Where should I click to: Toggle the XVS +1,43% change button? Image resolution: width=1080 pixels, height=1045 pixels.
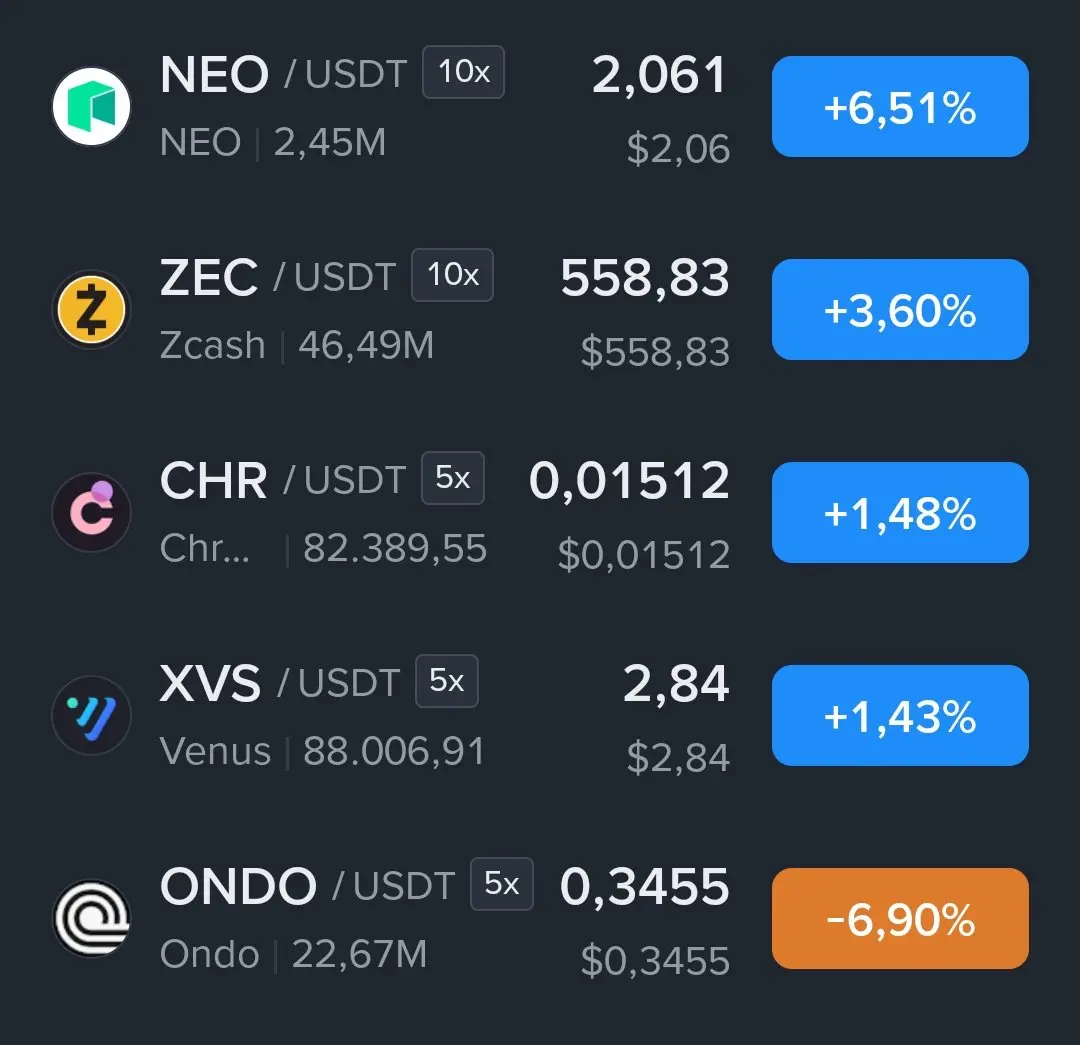tap(900, 716)
